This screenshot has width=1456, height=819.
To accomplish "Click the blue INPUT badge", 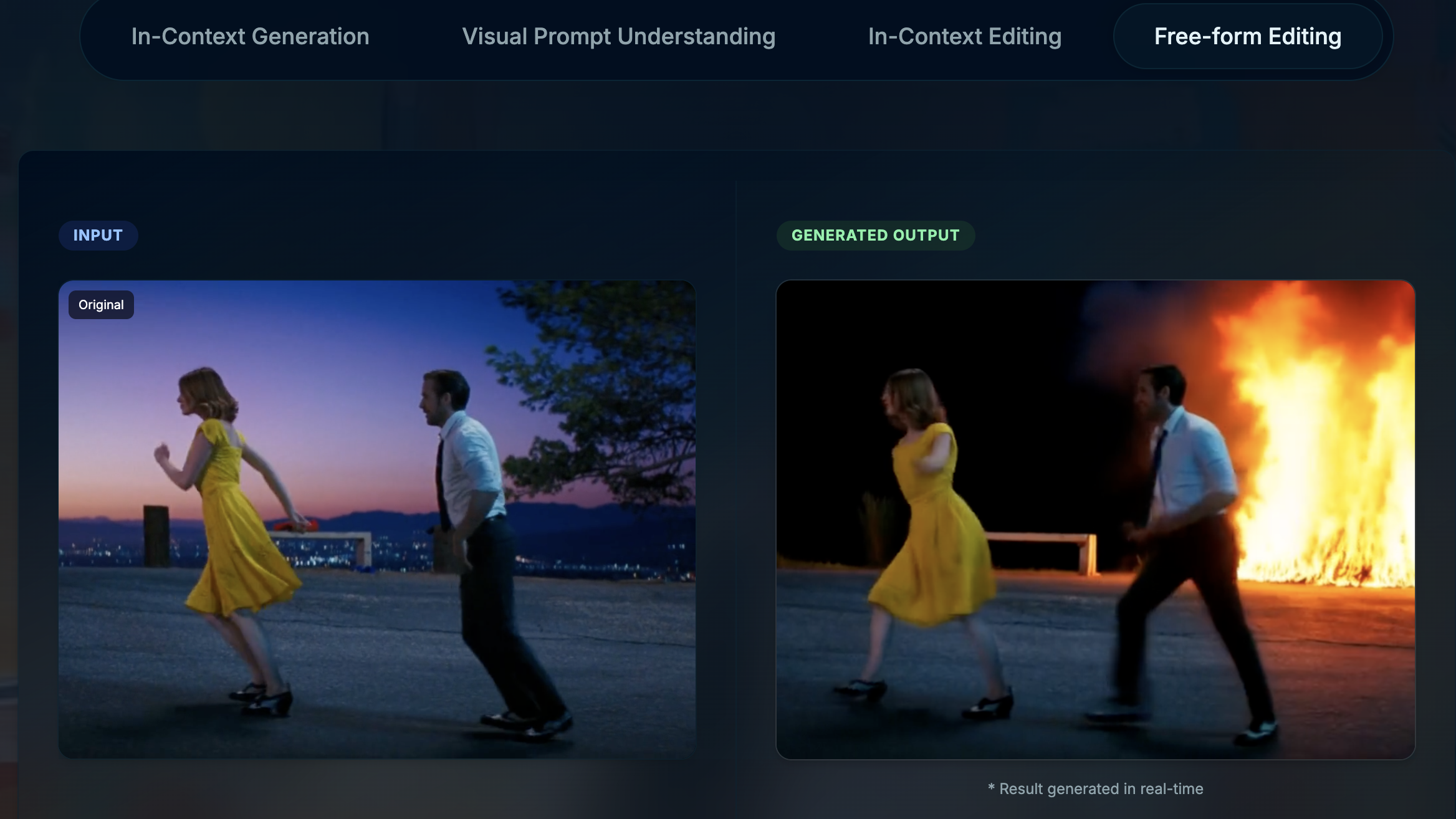I will coord(98,236).
